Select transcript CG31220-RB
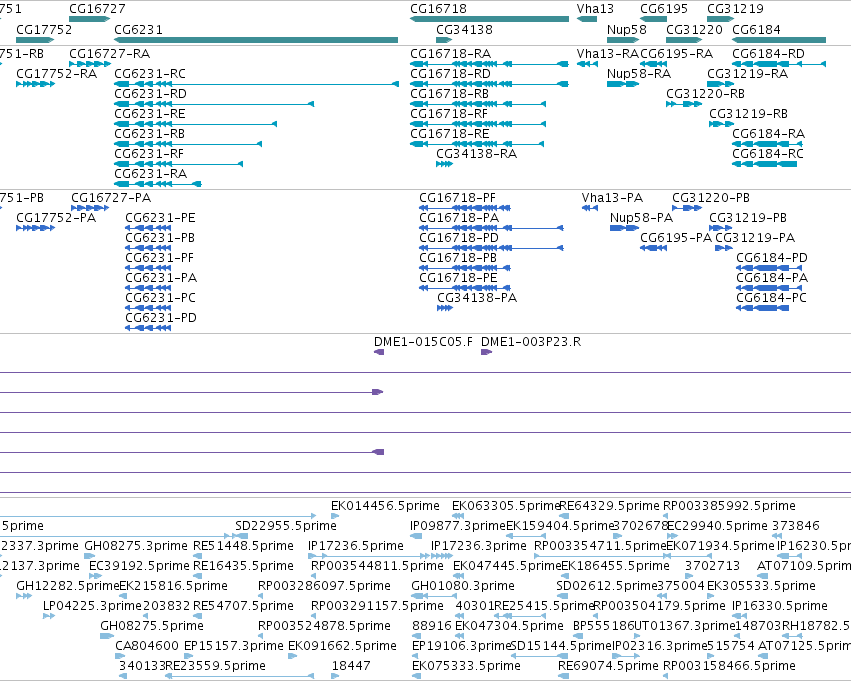 point(684,104)
